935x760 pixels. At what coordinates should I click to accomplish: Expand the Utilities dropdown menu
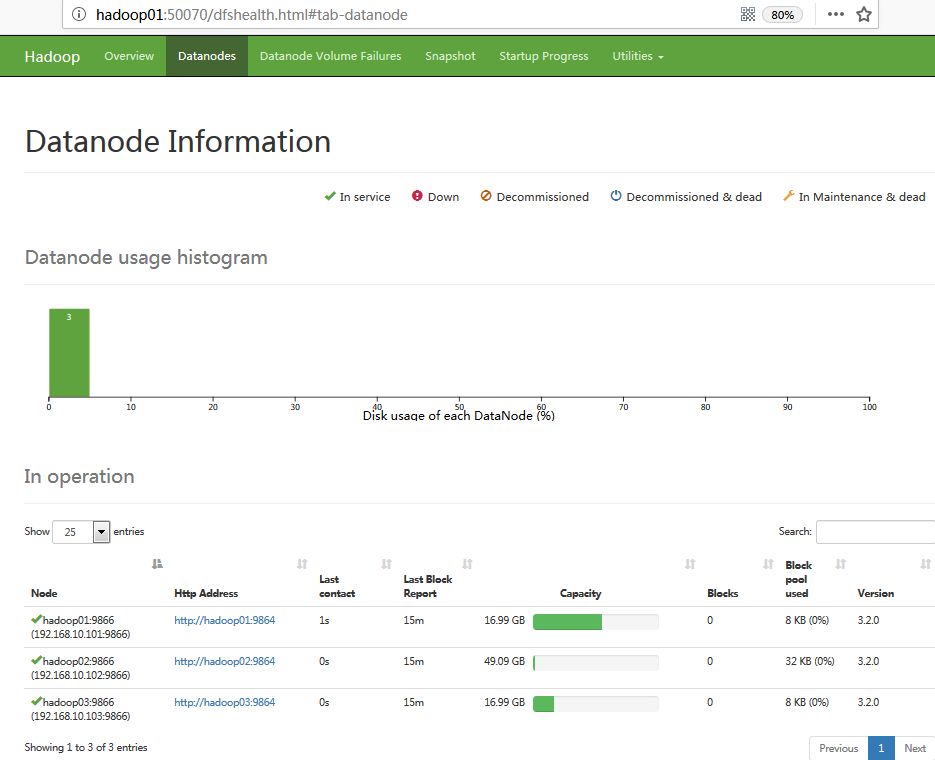pyautogui.click(x=638, y=56)
